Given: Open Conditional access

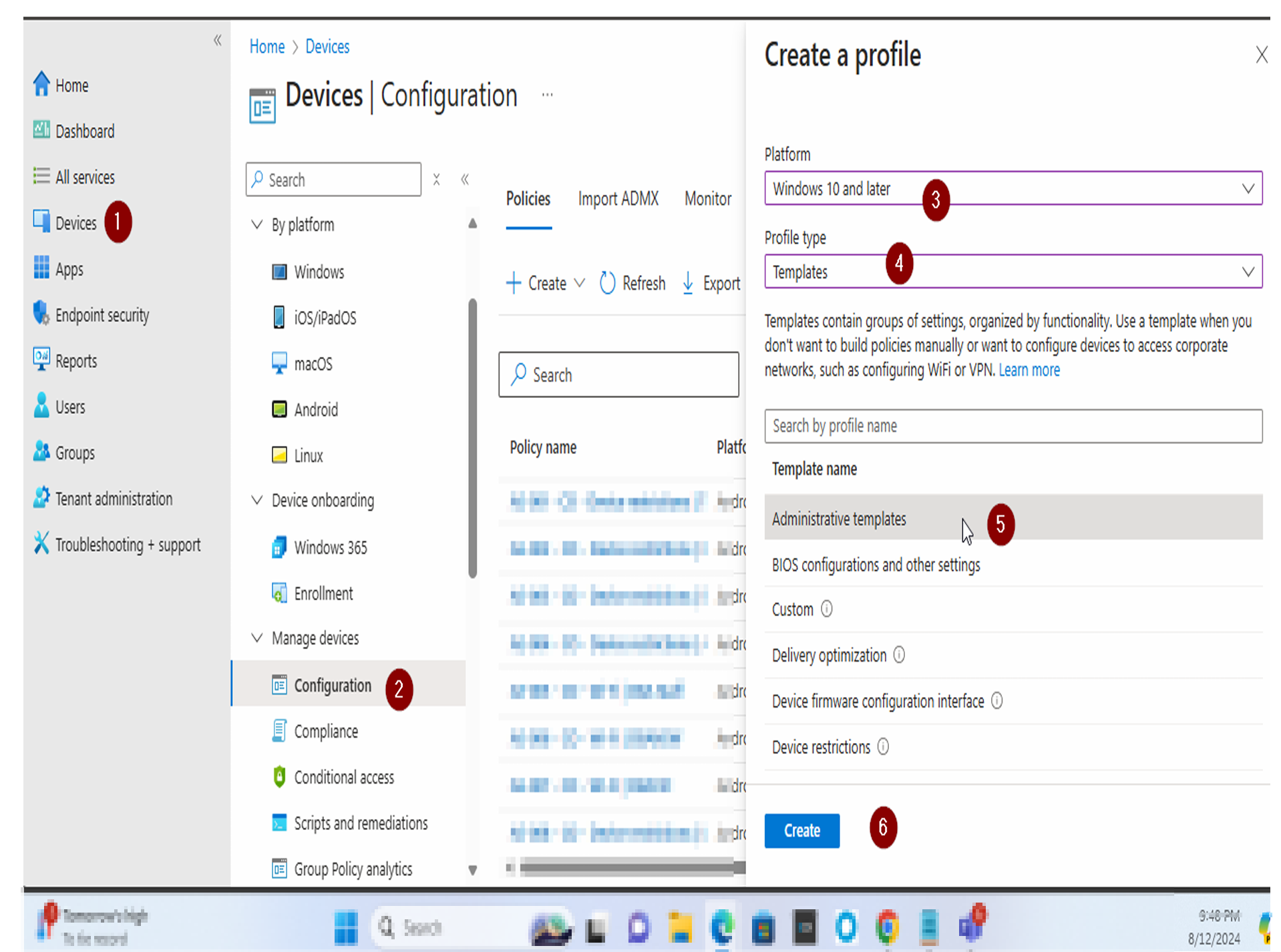Looking at the screenshot, I should click(x=333, y=777).
